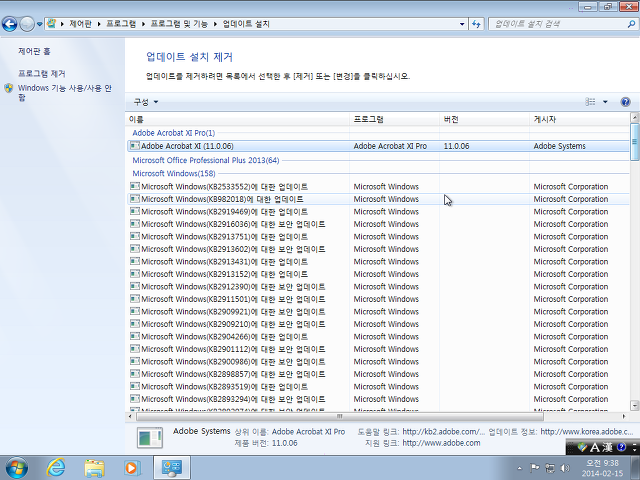
Task: Click the blue help question mark icon
Action: click(625, 102)
